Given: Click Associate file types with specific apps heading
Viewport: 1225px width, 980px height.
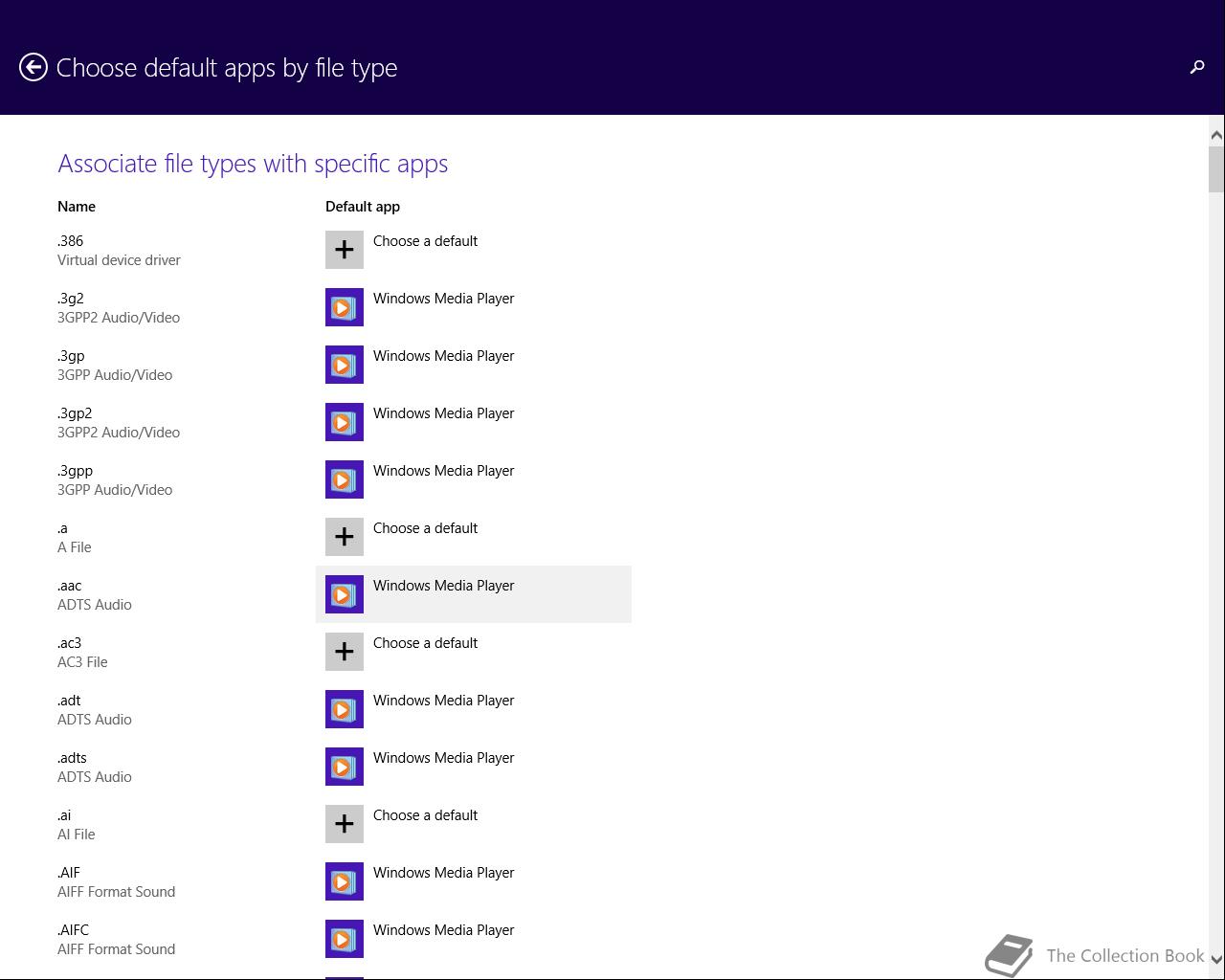Looking at the screenshot, I should tap(253, 164).
